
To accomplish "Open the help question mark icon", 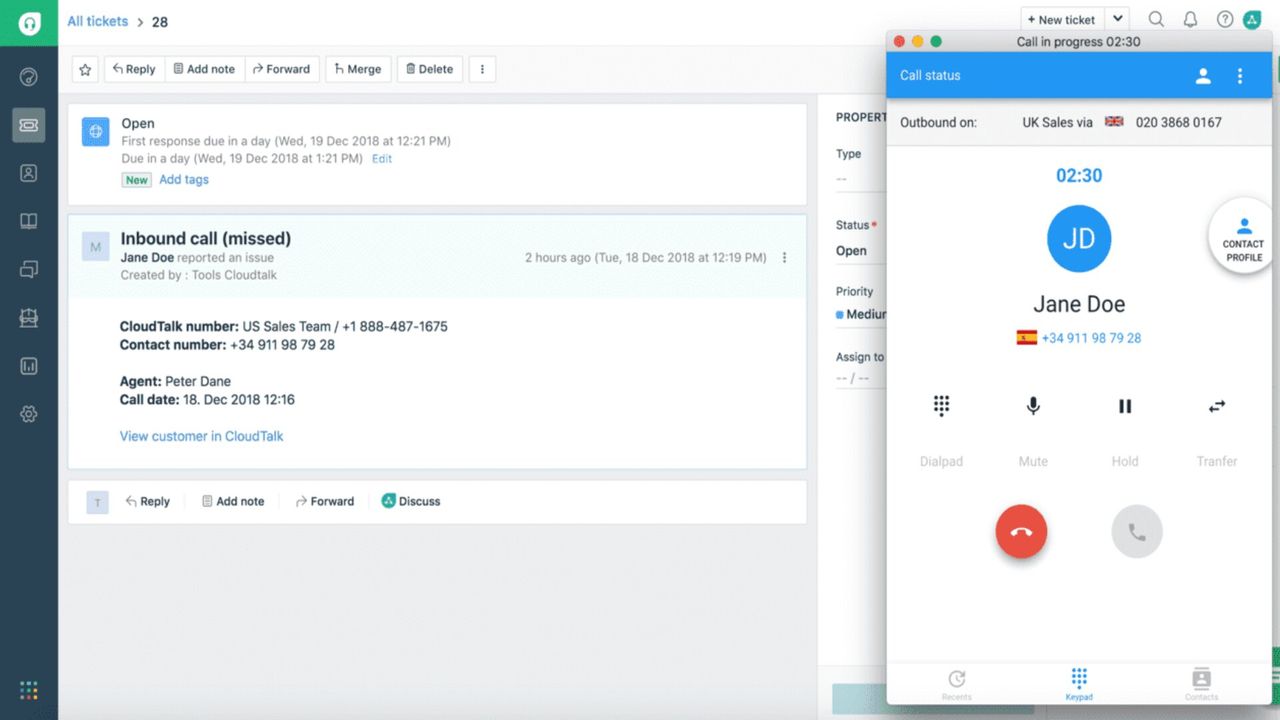I will coord(1224,19).
